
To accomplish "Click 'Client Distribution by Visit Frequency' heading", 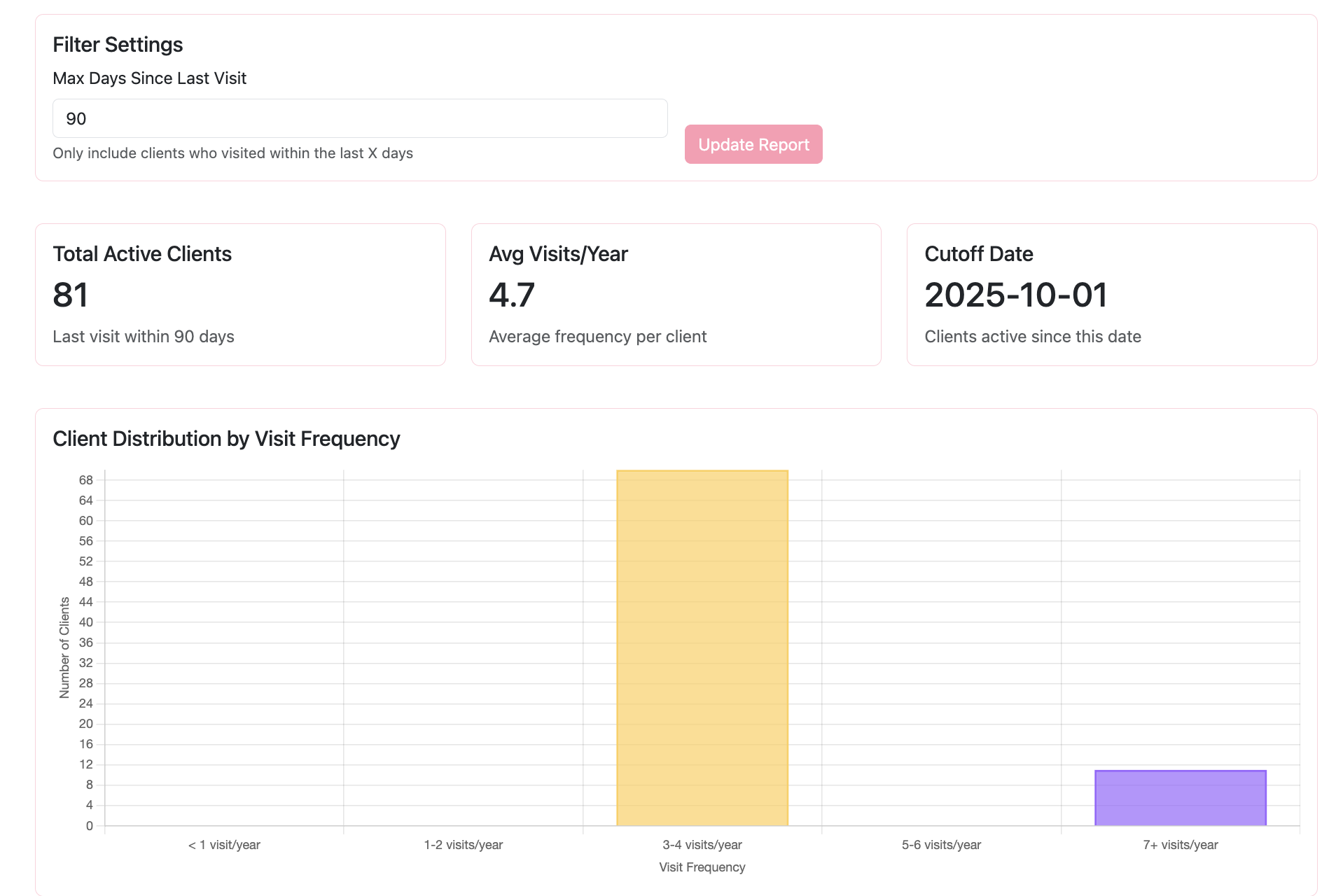I will point(226,439).
